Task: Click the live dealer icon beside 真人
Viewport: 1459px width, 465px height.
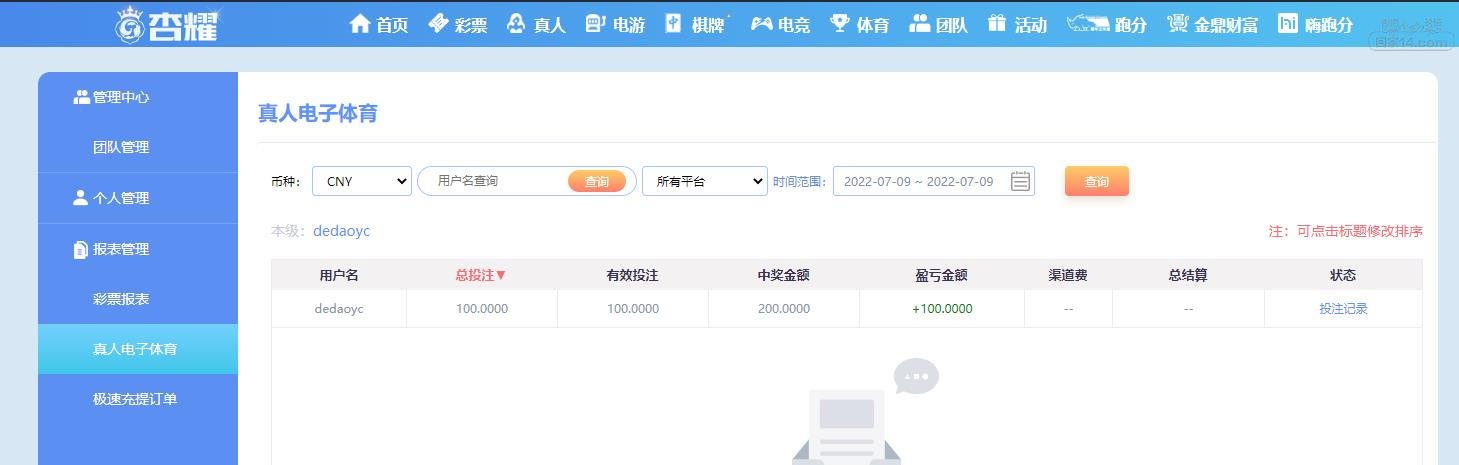Action: (516, 23)
